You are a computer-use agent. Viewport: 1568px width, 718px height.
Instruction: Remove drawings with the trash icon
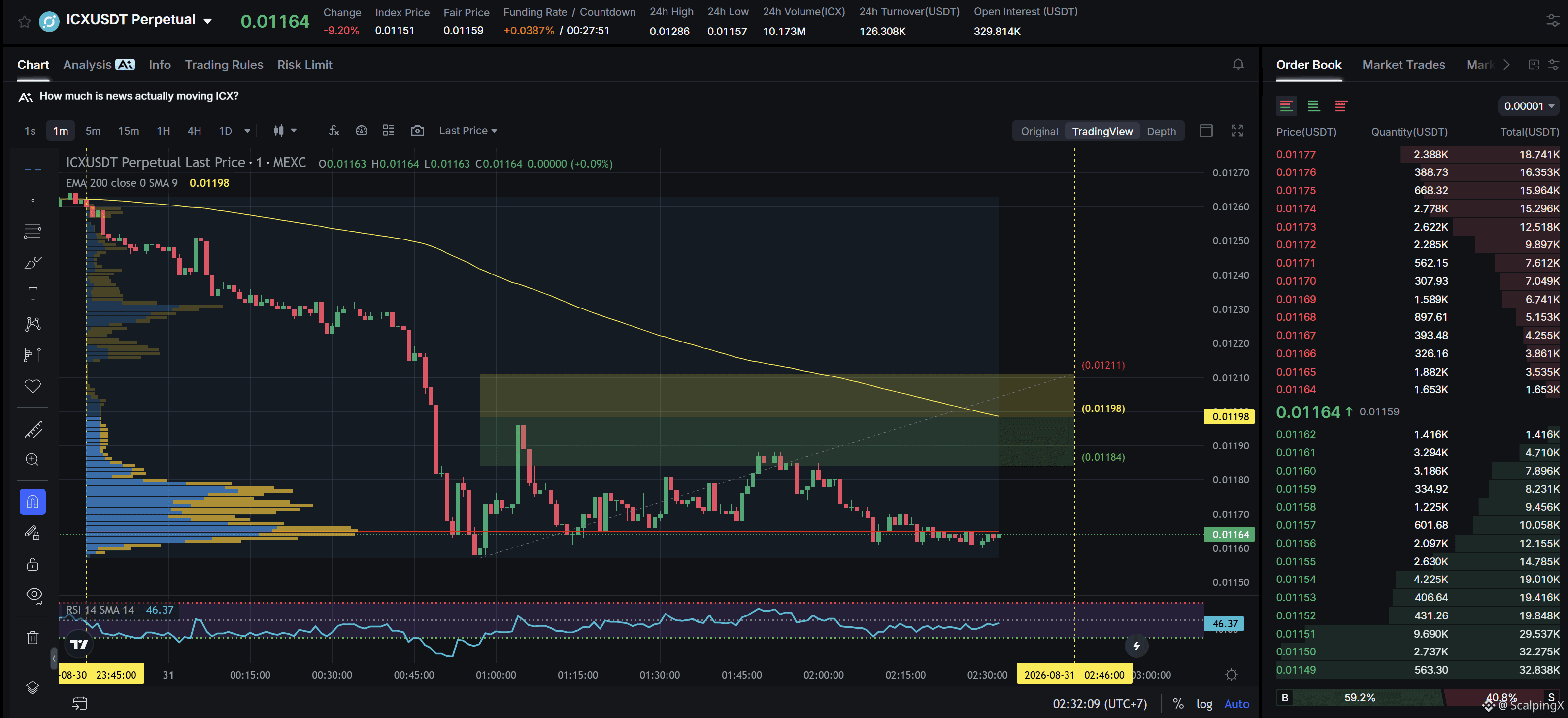33,637
